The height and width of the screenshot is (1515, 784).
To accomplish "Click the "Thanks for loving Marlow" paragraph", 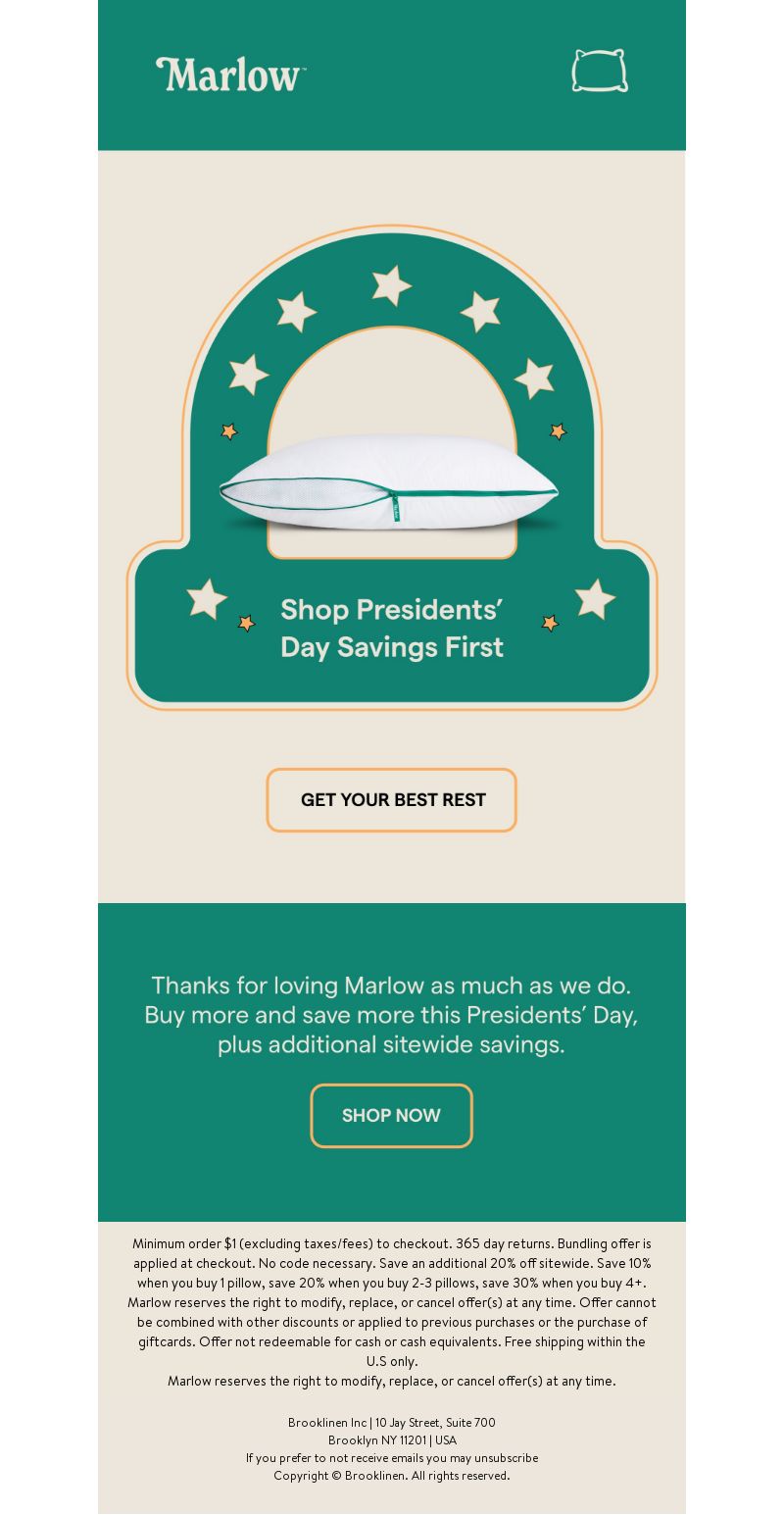I will pos(391,1015).
